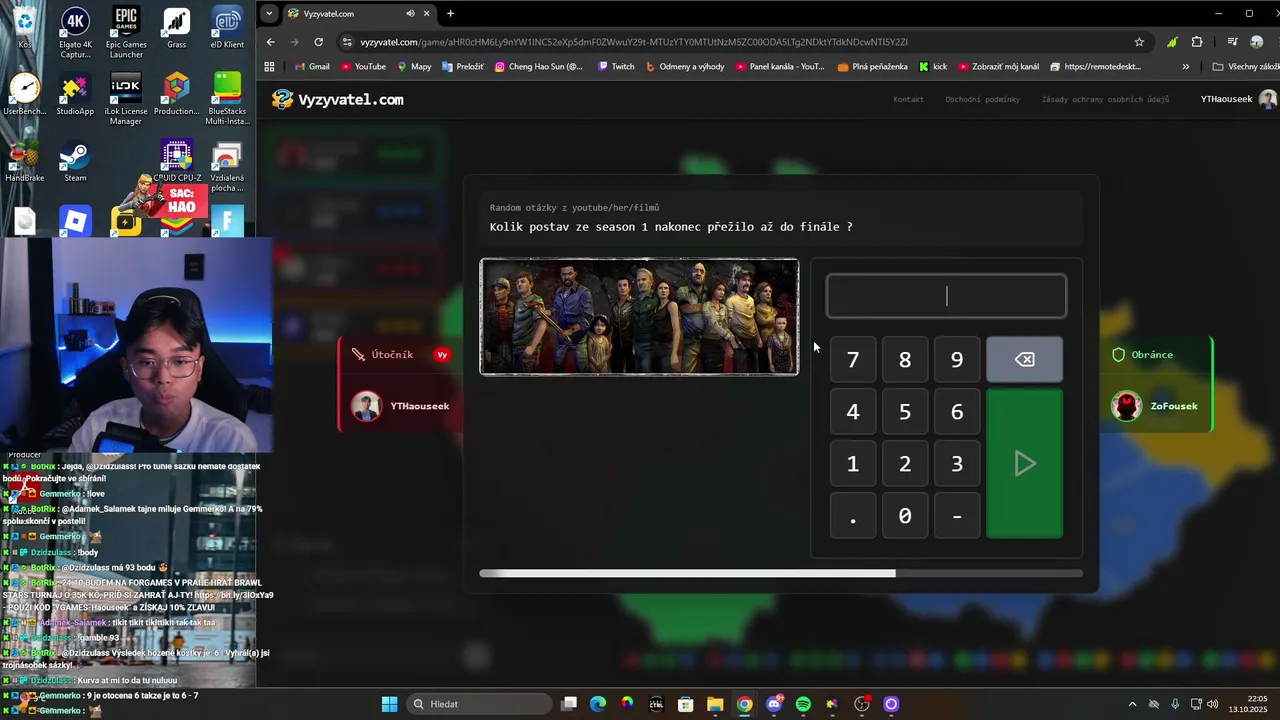Open a new browser tab
The image size is (1280, 720).
tap(450, 14)
